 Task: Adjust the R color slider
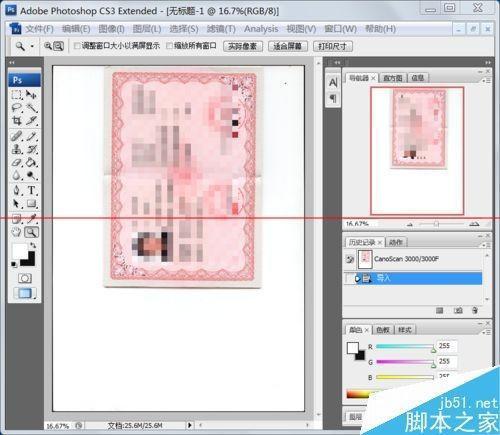(x=405, y=347)
